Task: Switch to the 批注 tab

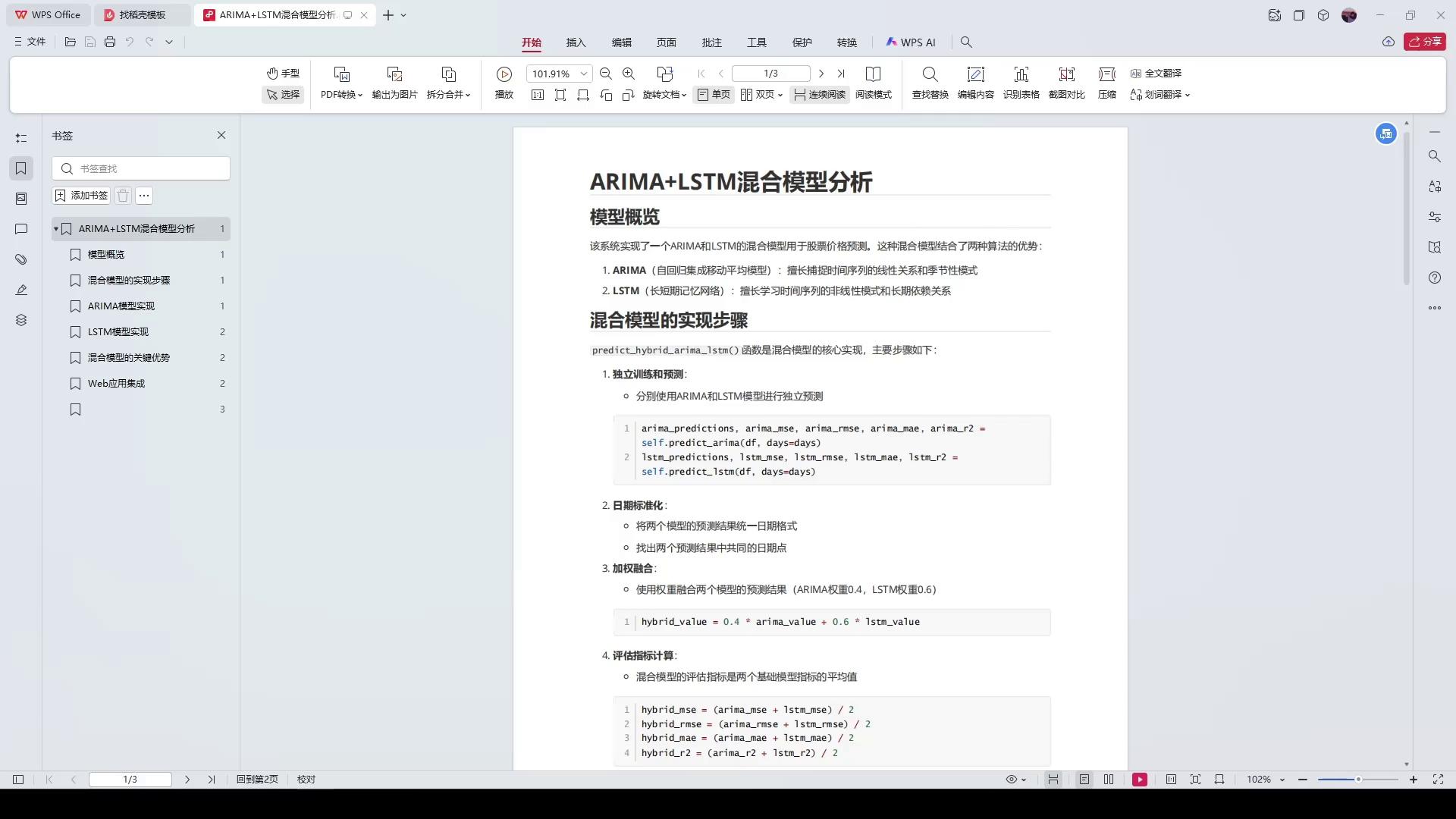Action: pos(712,42)
